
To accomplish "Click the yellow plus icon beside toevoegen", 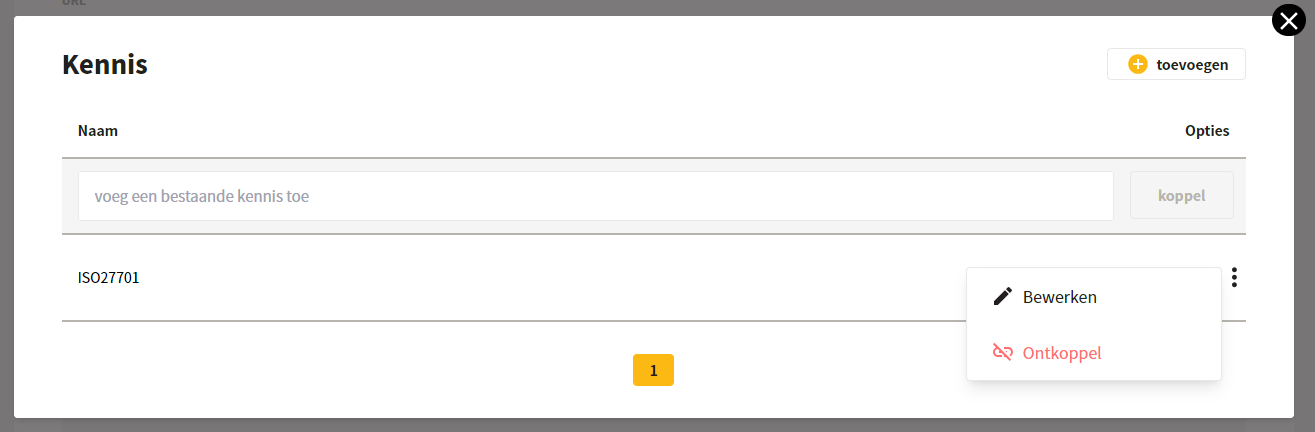I will 1137,64.
